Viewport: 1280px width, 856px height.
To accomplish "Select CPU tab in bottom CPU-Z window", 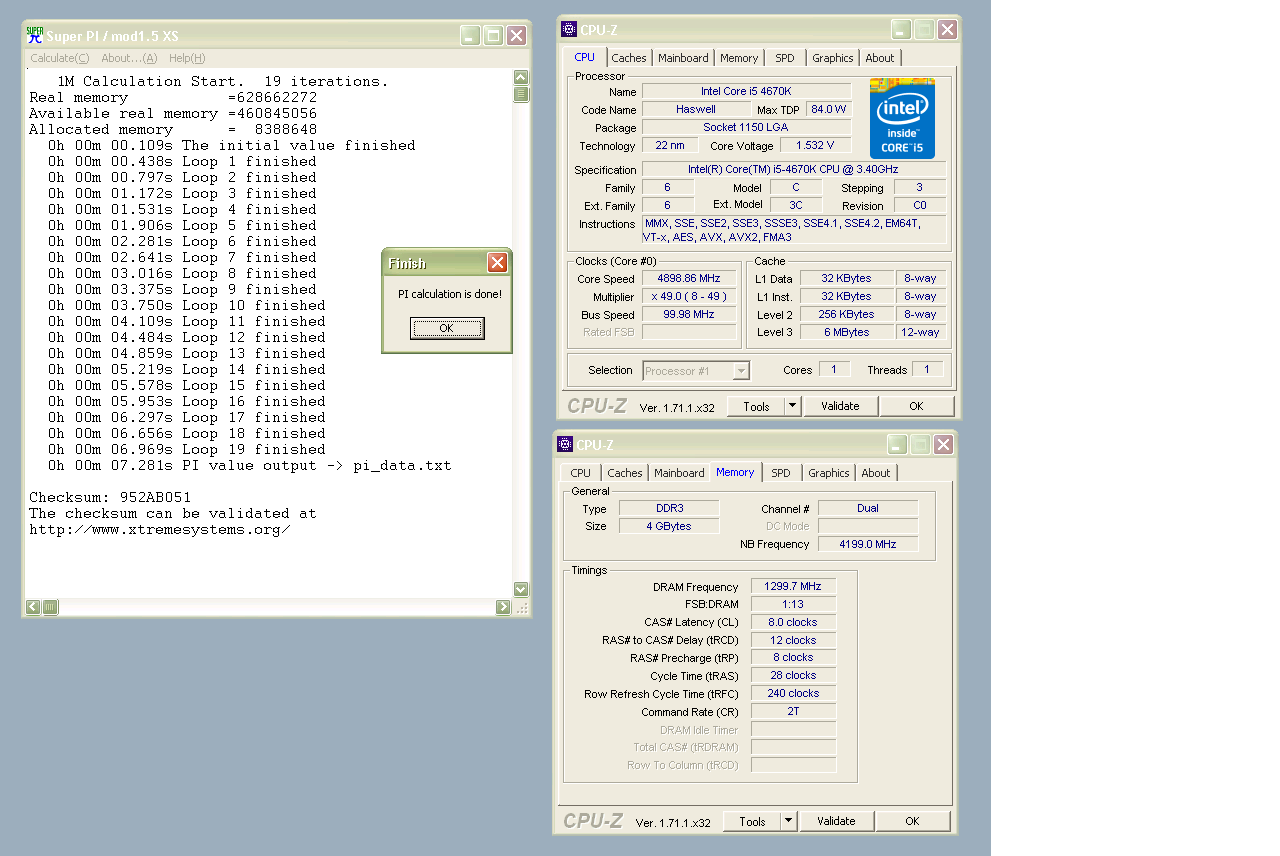I will point(581,473).
